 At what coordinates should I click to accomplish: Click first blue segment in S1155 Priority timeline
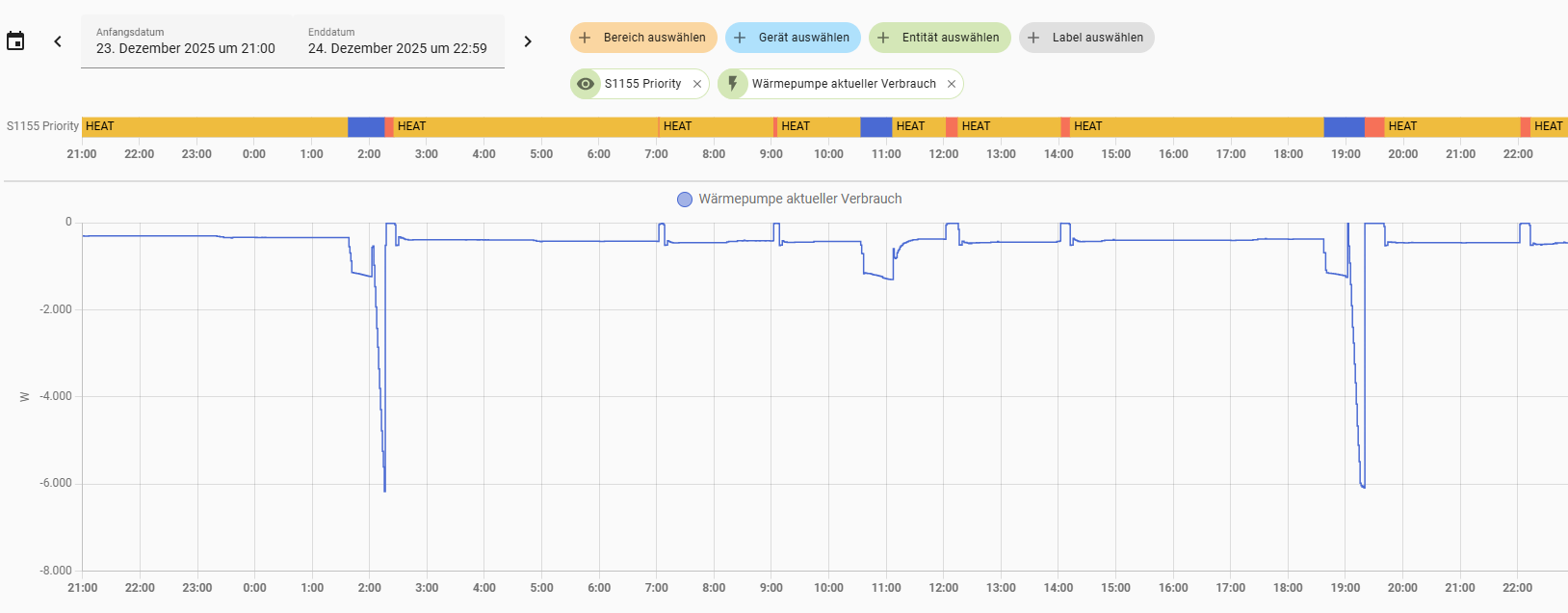(x=366, y=126)
